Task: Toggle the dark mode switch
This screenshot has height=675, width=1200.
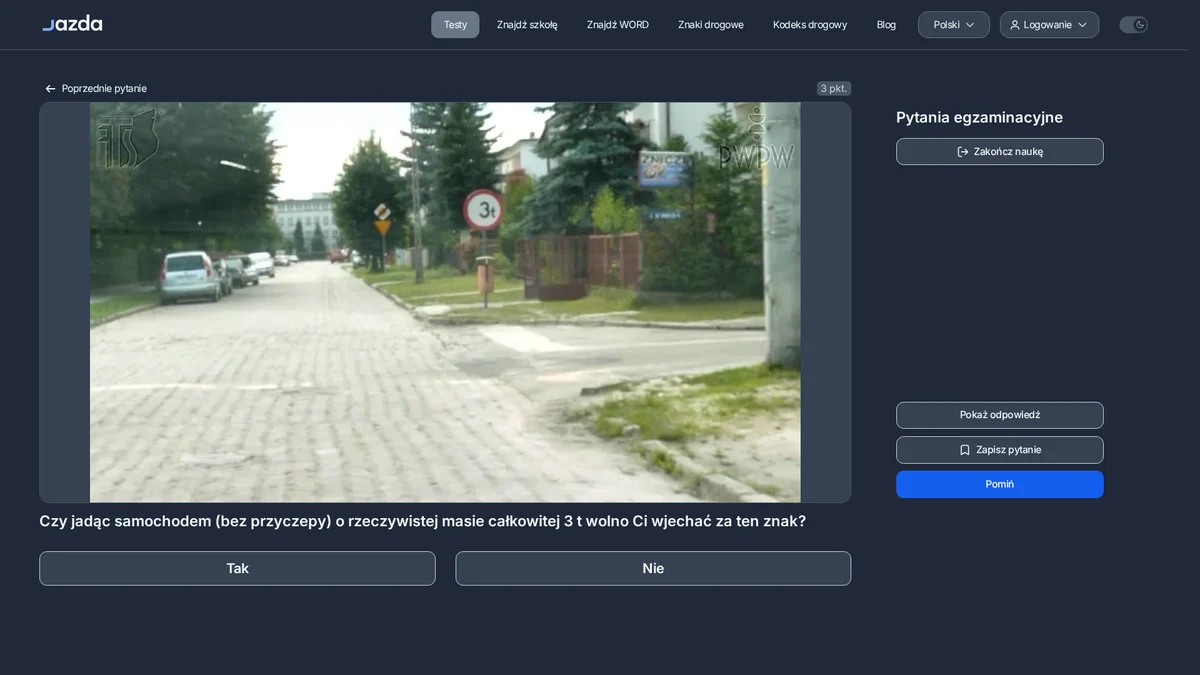Action: coord(1133,25)
